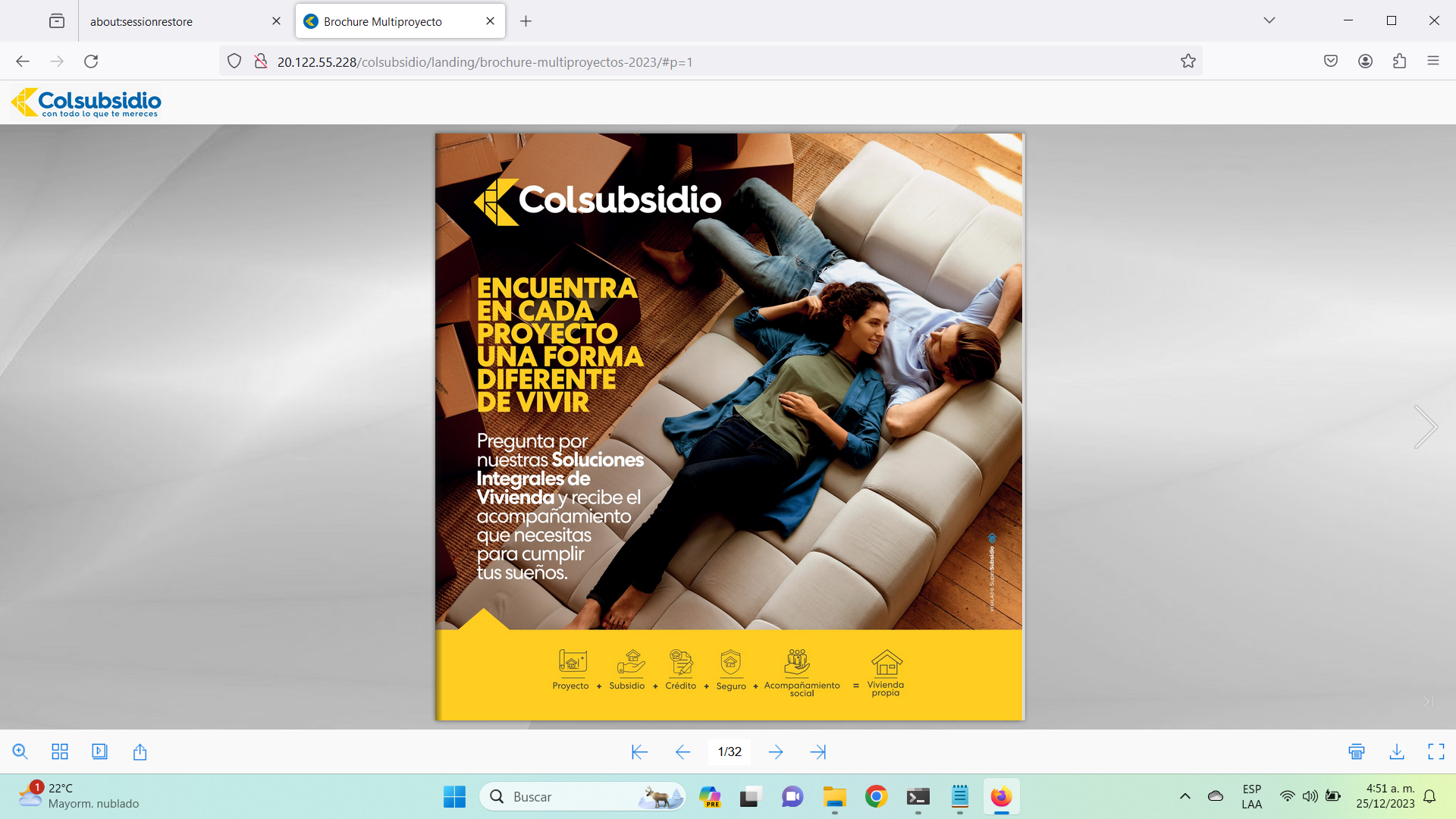Go to the previous page arrow
Viewport: 1456px width, 819px height.
tap(682, 752)
